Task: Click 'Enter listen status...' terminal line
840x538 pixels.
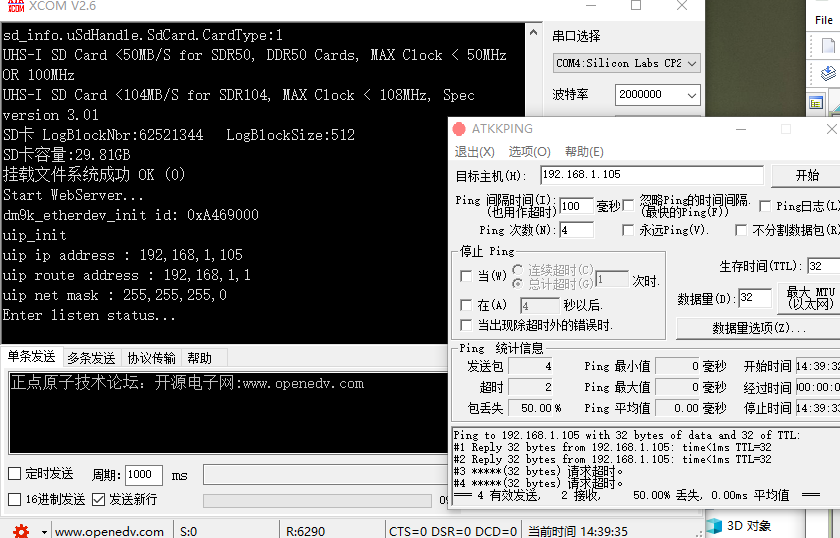Action: (89, 315)
